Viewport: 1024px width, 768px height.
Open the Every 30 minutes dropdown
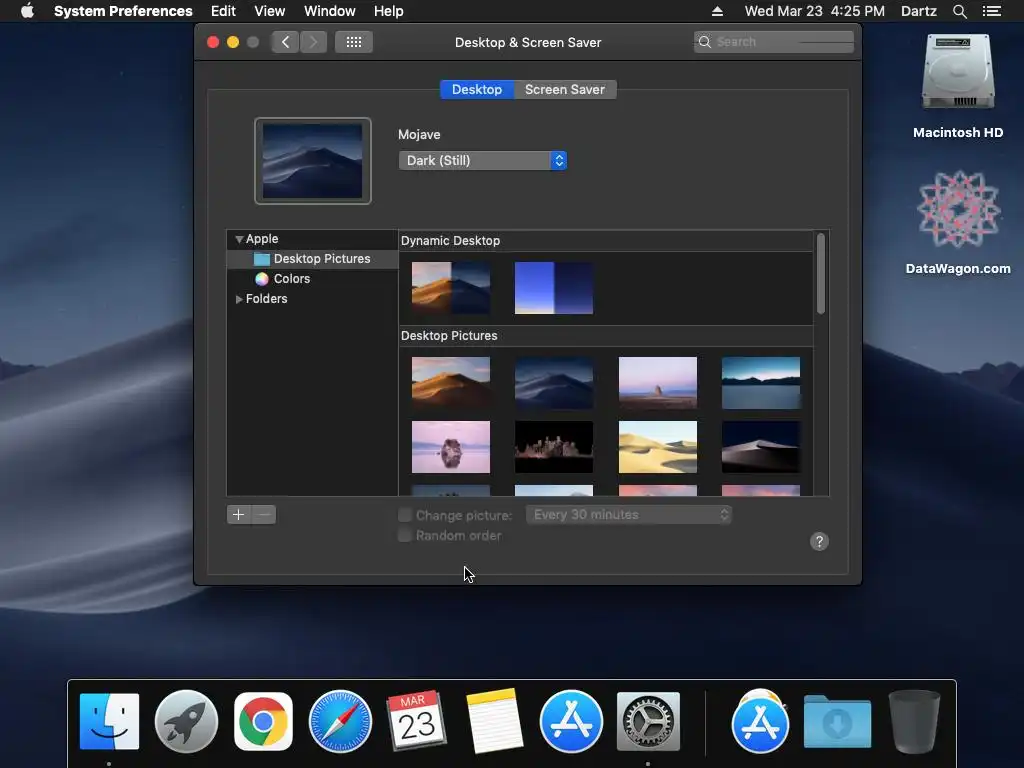[629, 515]
